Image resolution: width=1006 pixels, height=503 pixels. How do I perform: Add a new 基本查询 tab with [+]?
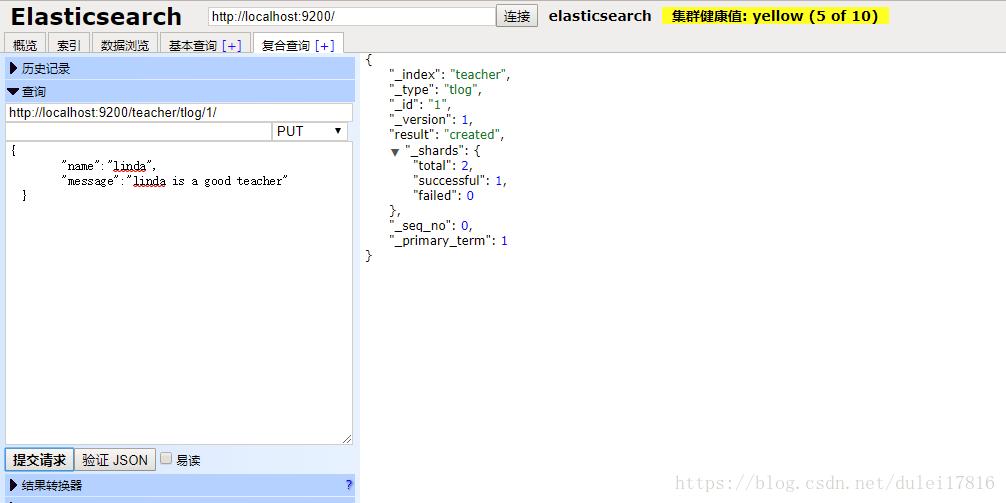232,46
